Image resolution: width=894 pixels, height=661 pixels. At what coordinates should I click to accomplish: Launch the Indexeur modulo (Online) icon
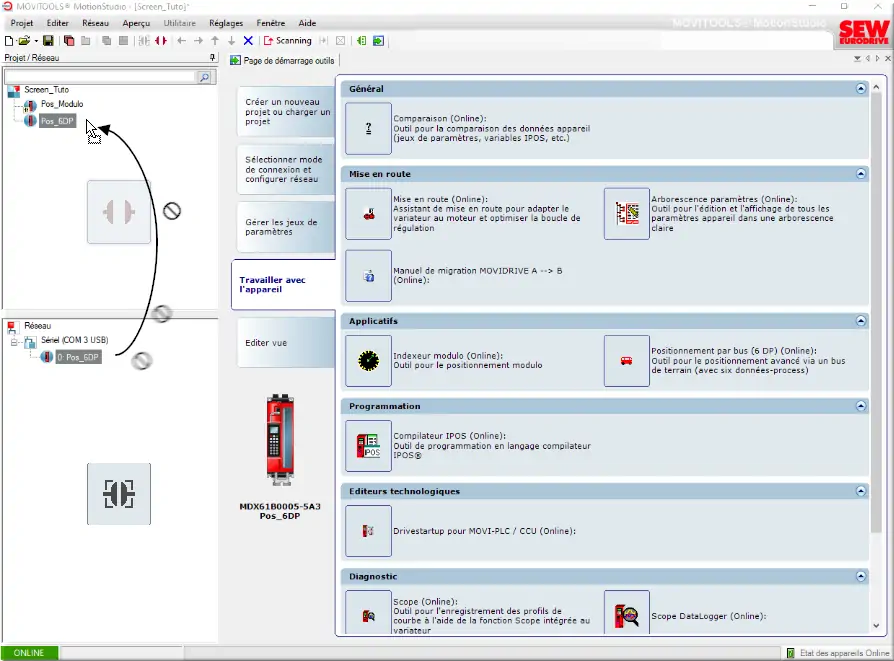point(368,361)
